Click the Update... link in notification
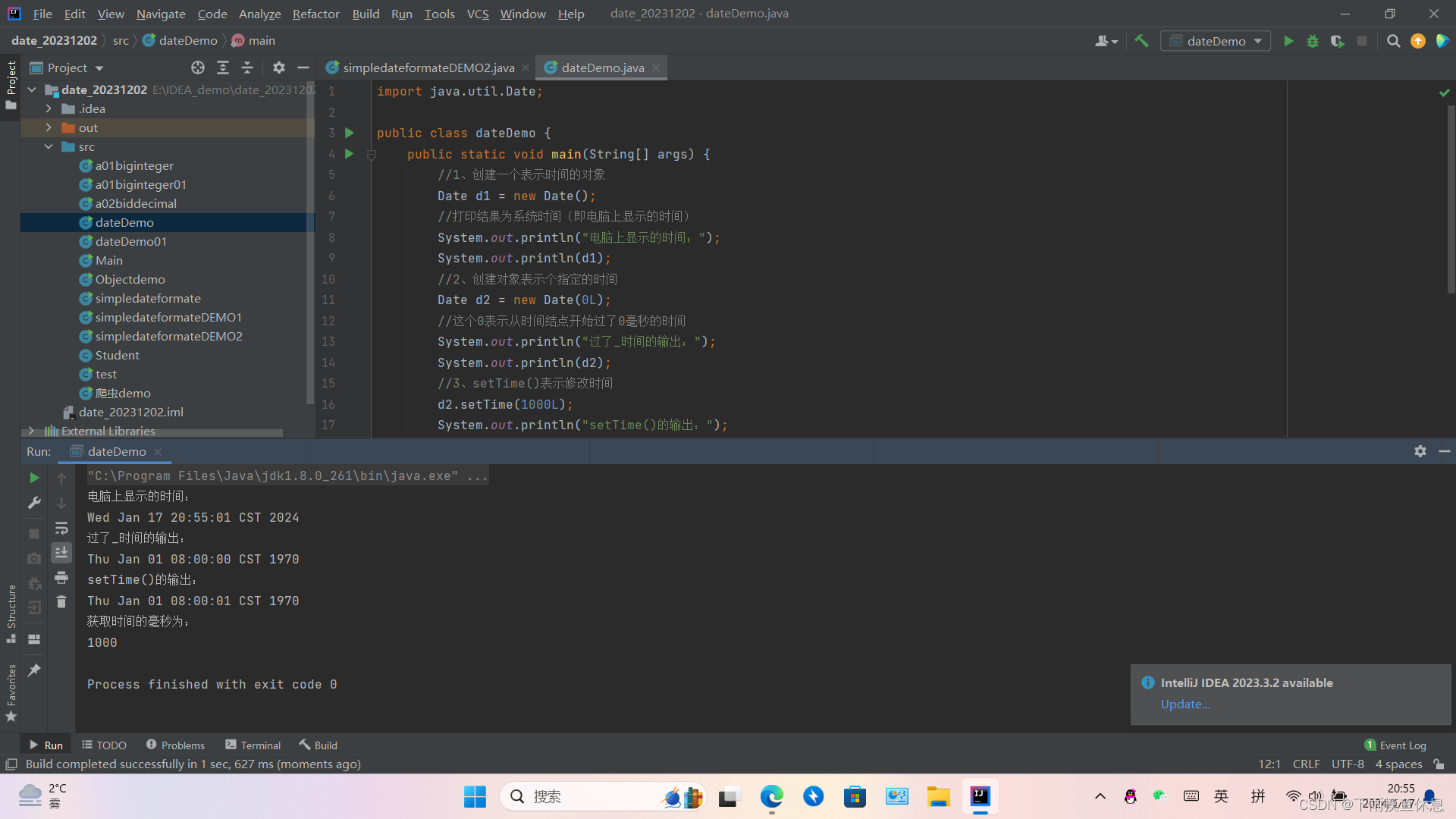Screen dimensions: 1456x819 pos(1185,704)
